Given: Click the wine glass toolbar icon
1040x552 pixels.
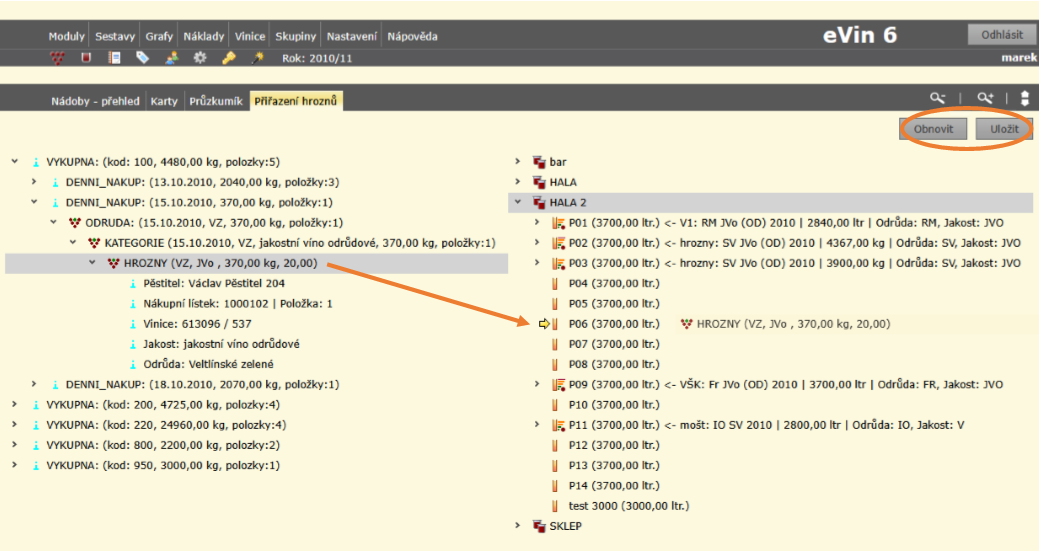Looking at the screenshot, I should pyautogui.click(x=86, y=58).
